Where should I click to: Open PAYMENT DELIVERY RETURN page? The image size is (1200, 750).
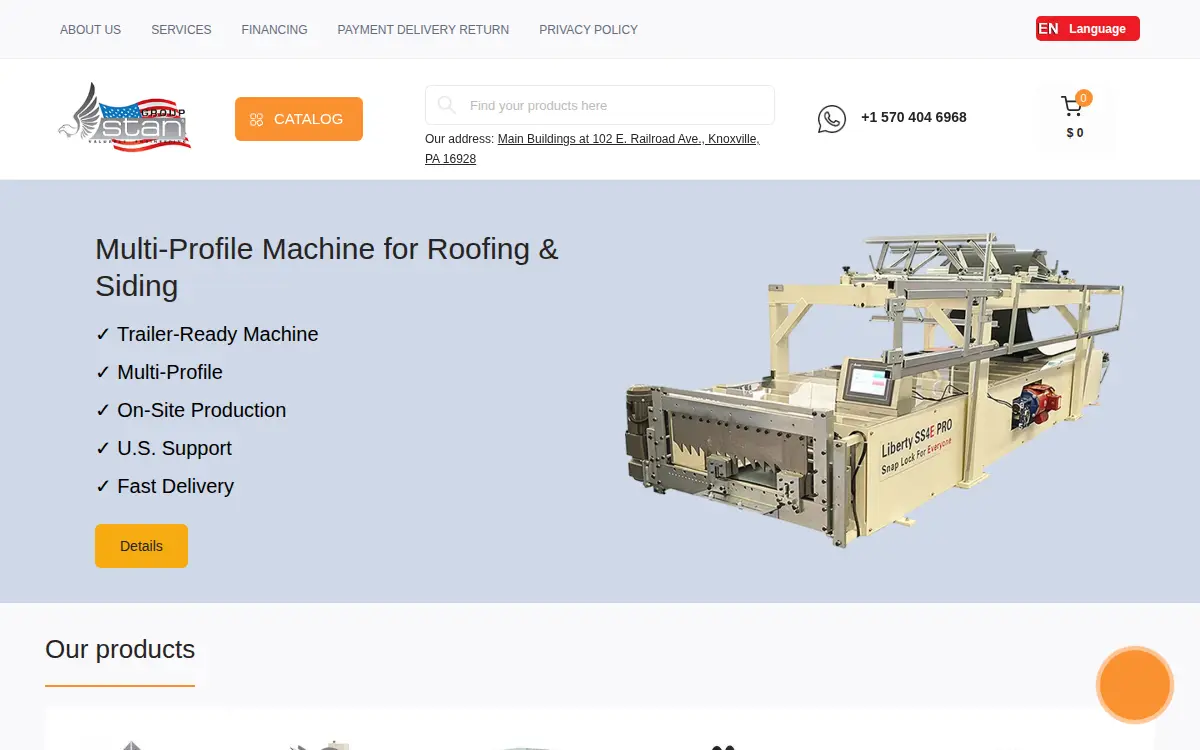(x=423, y=30)
